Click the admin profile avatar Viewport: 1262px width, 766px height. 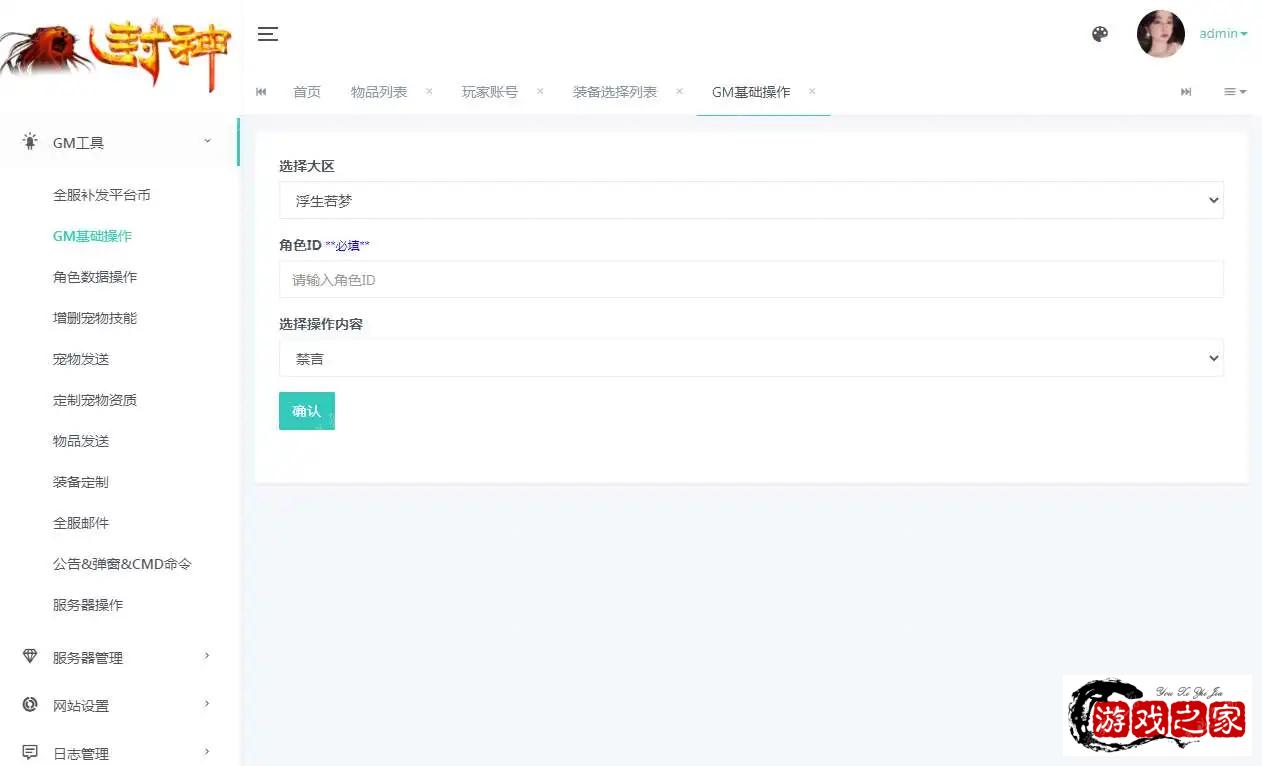point(1160,34)
